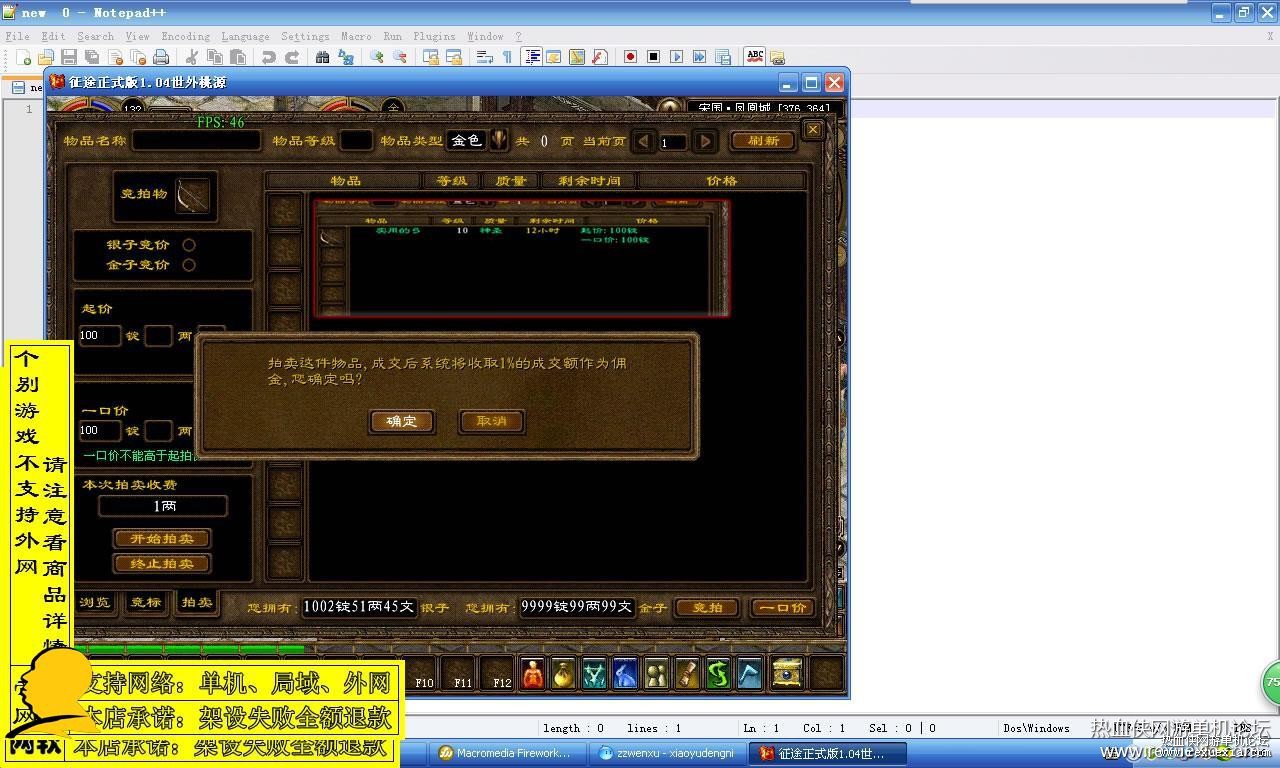Image resolution: width=1280 pixels, height=768 pixels.
Task: Click the New file icon in Notepad++
Action: pyautogui.click(x=24, y=57)
